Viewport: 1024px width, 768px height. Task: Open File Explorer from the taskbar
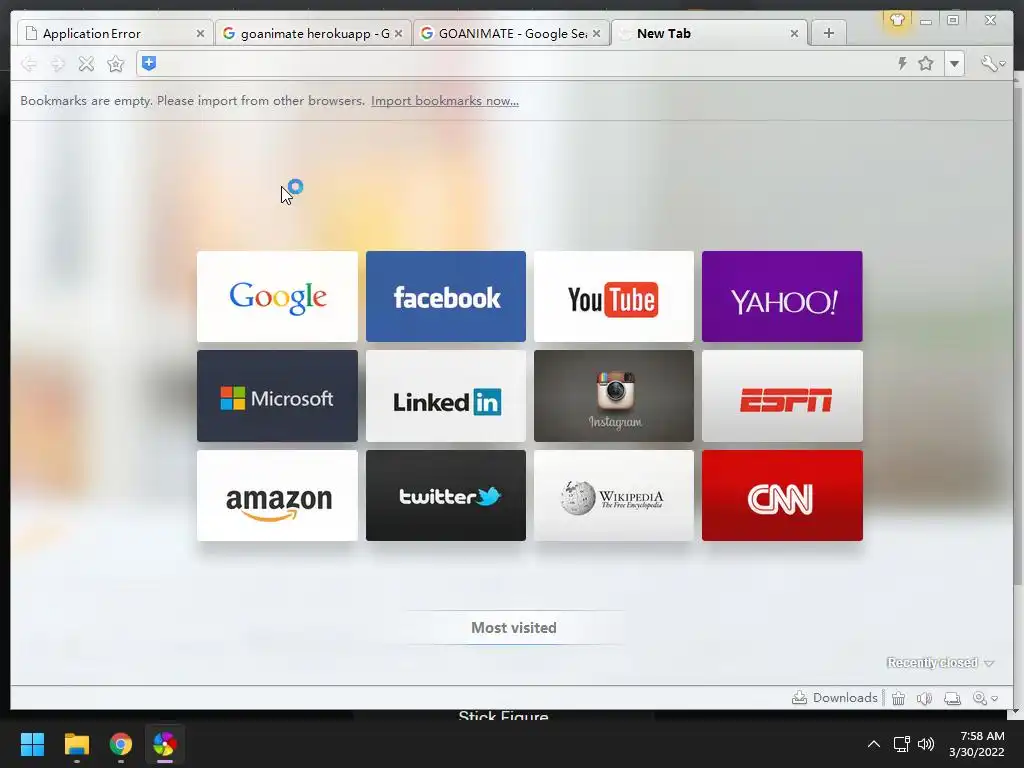click(76, 744)
